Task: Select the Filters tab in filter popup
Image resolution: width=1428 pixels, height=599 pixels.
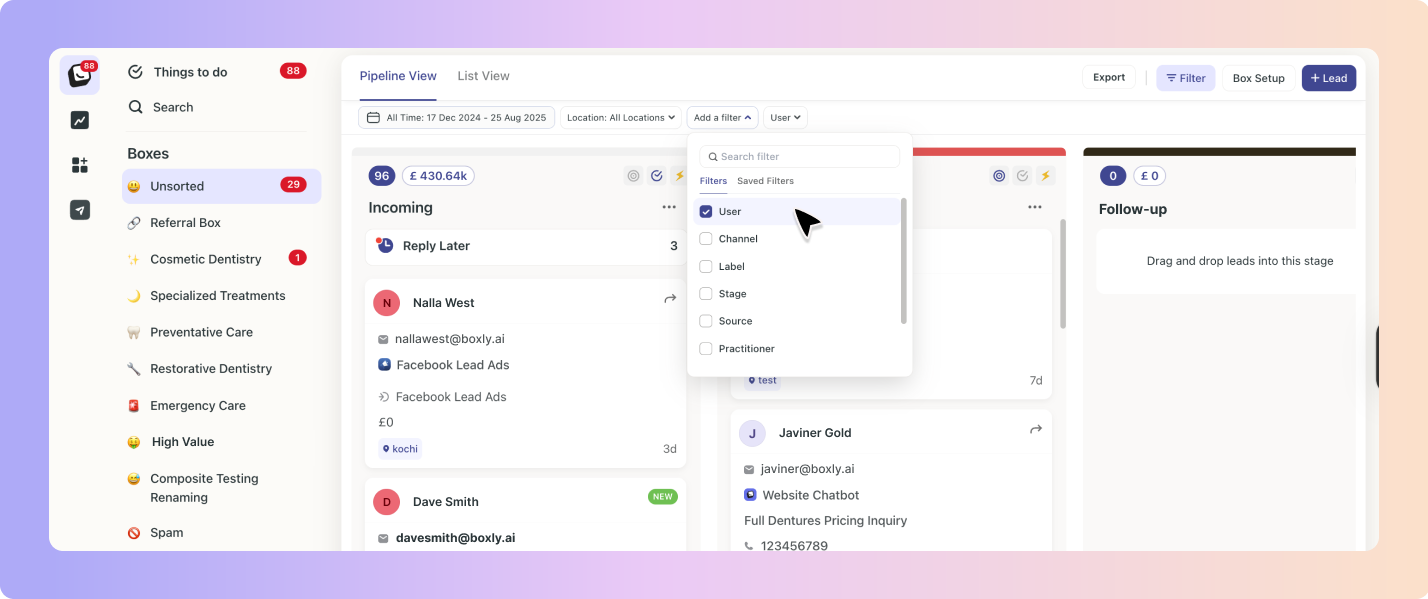Action: click(x=713, y=181)
